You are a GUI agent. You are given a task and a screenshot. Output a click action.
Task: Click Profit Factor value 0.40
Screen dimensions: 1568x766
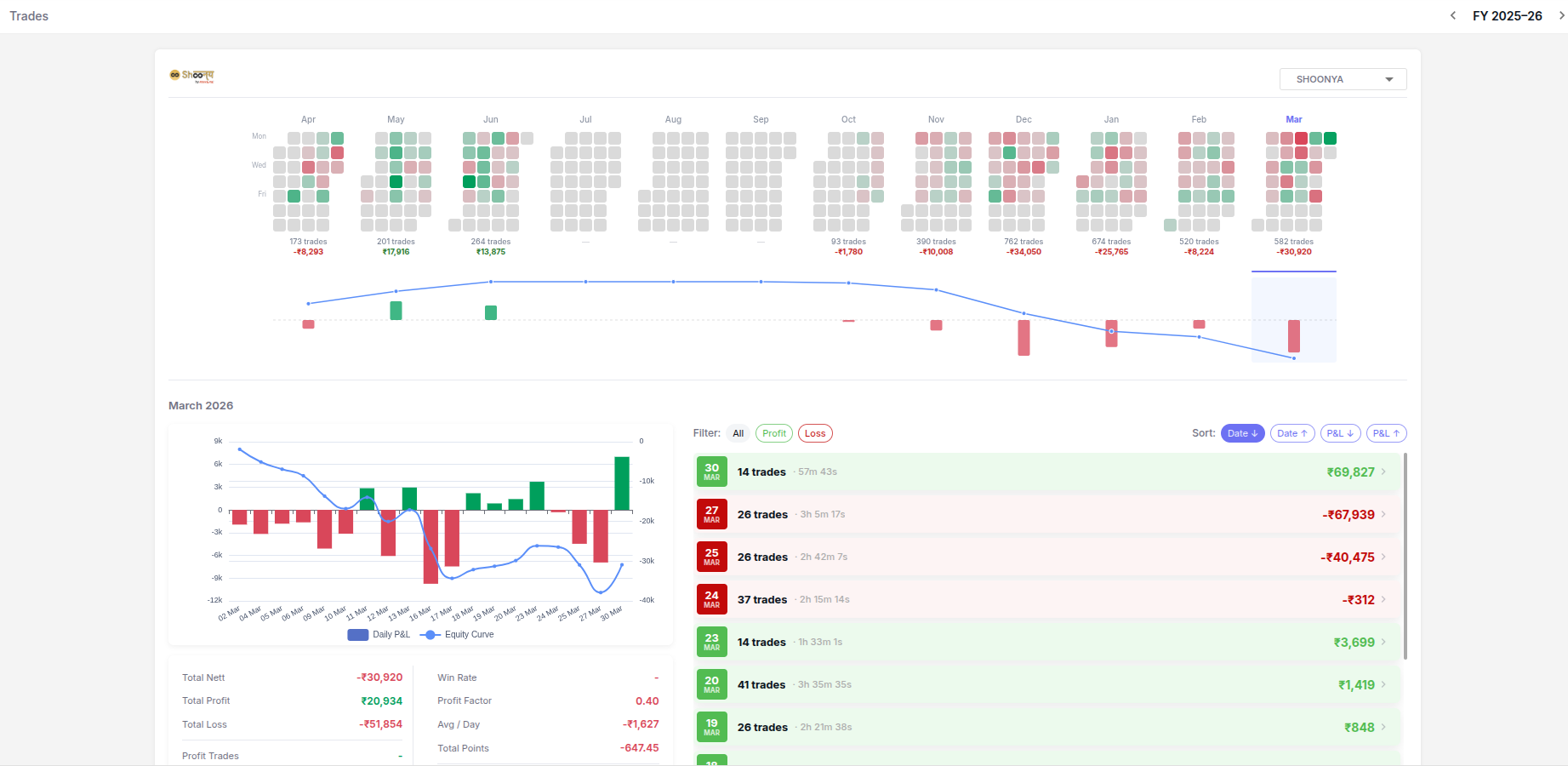(x=647, y=701)
